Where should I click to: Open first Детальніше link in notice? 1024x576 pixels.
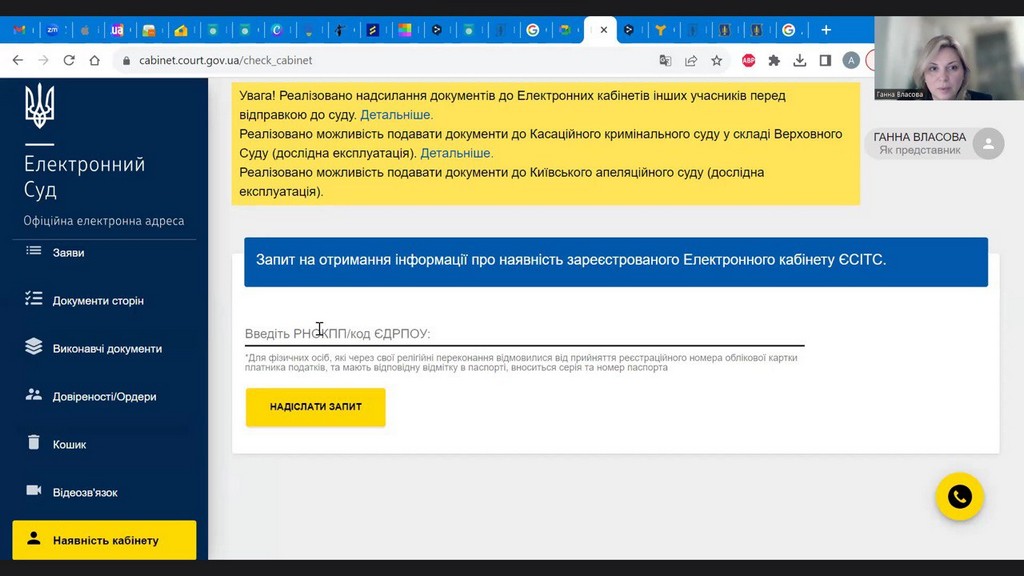[396, 115]
